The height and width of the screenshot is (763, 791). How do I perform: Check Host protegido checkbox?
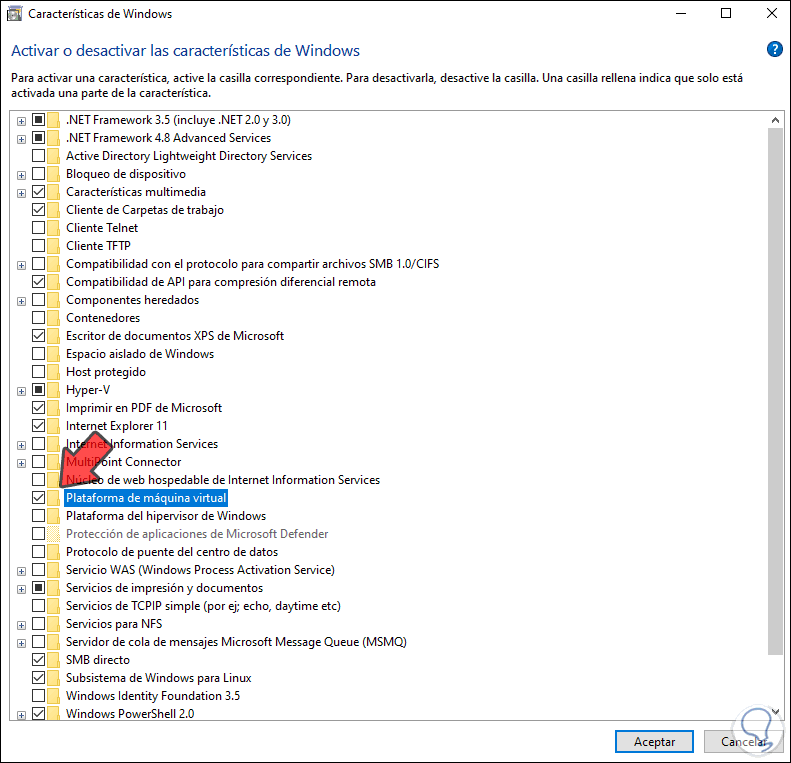point(38,371)
